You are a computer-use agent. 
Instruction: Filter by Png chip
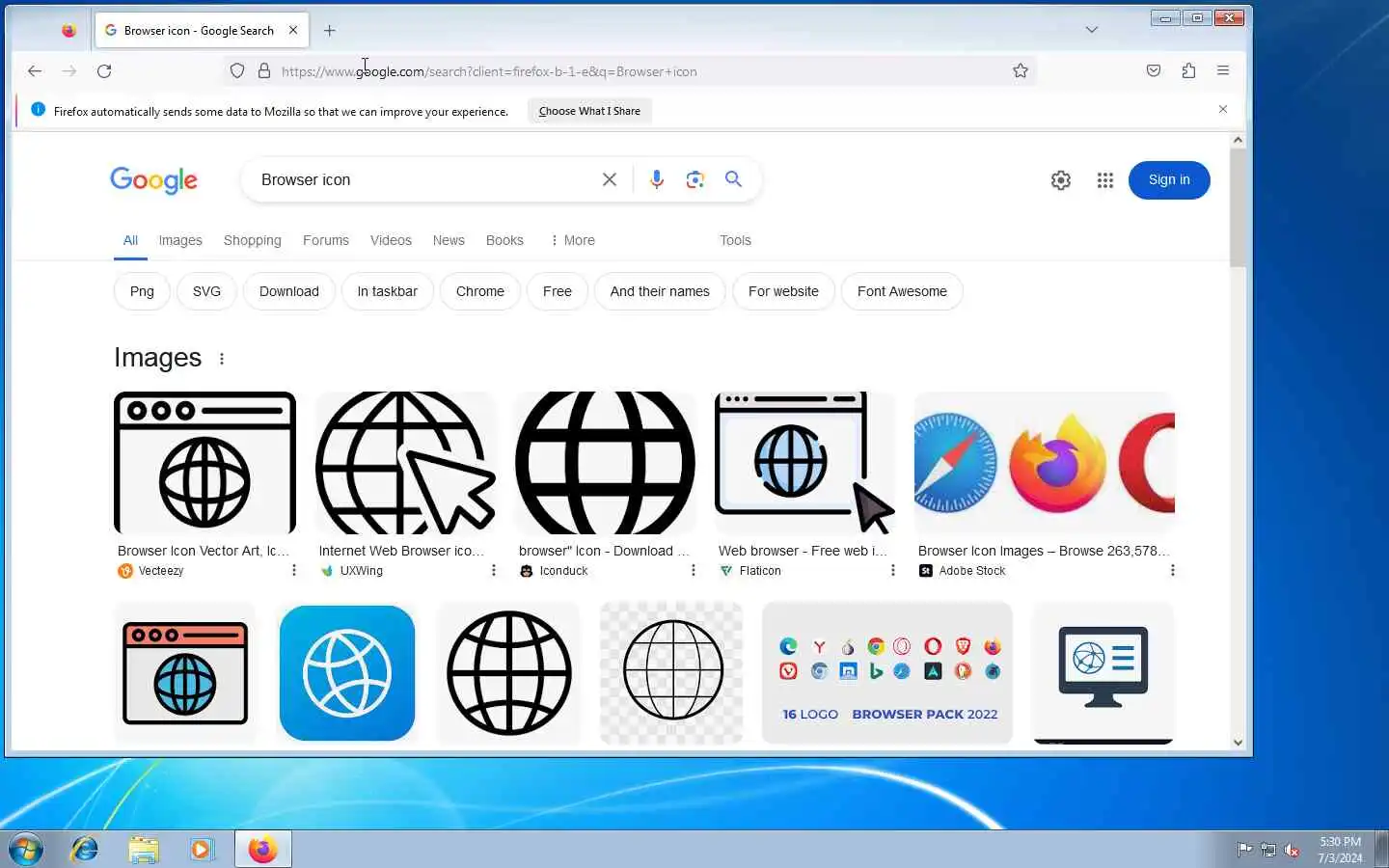point(142,291)
